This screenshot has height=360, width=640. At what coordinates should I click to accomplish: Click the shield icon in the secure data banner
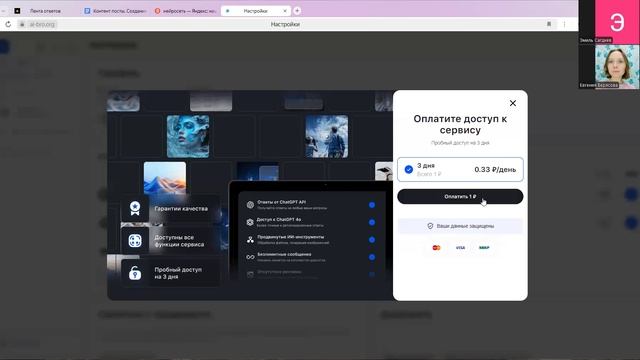430,226
